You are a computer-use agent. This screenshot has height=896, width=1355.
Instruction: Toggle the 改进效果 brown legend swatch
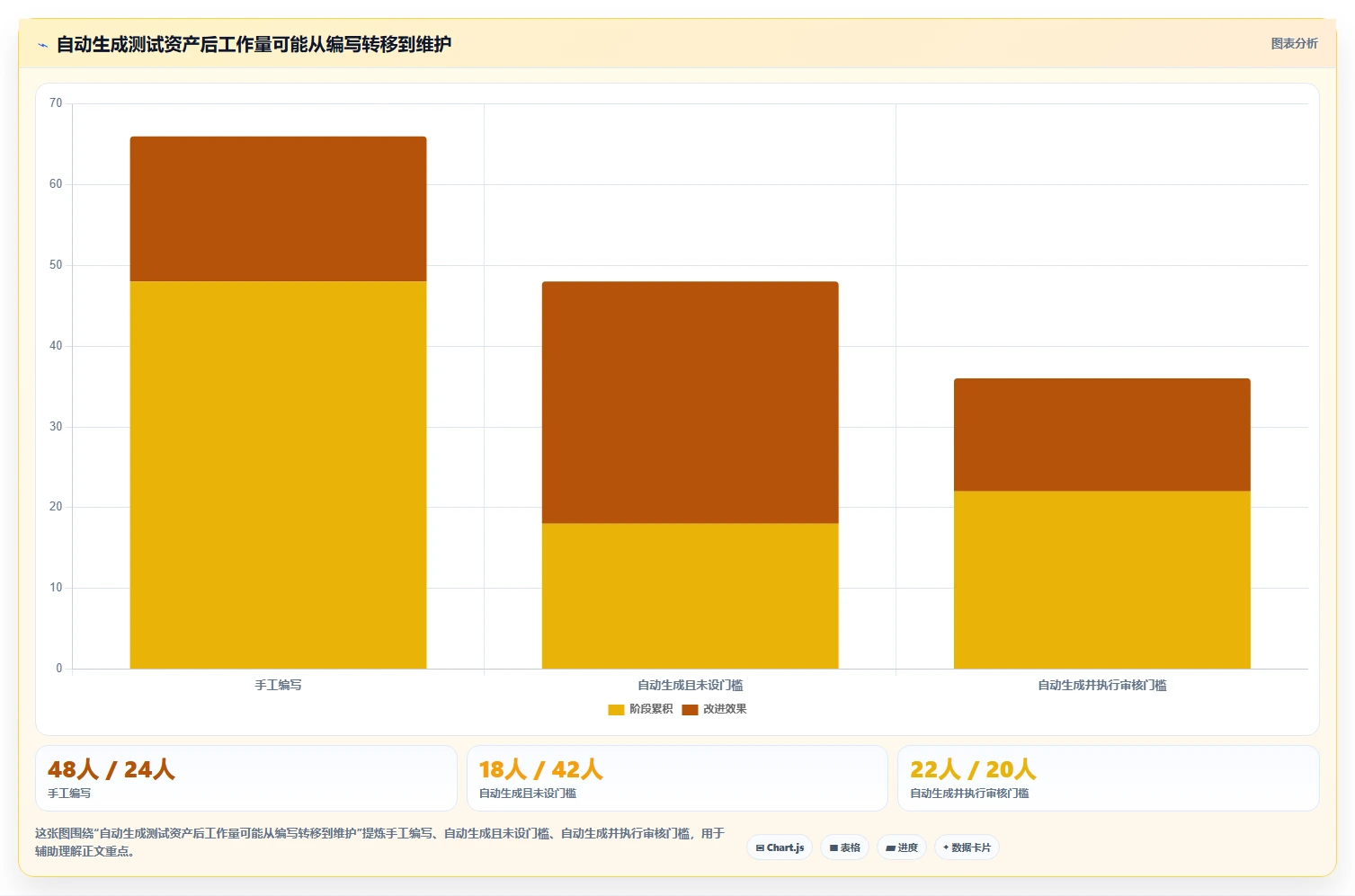point(690,710)
